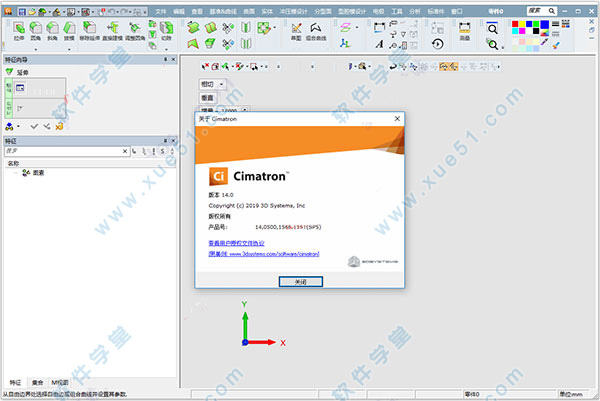Viewport: 600px width, 401px height.
Task: Toggle the pin on 特征向导 panel
Action: click(166, 59)
